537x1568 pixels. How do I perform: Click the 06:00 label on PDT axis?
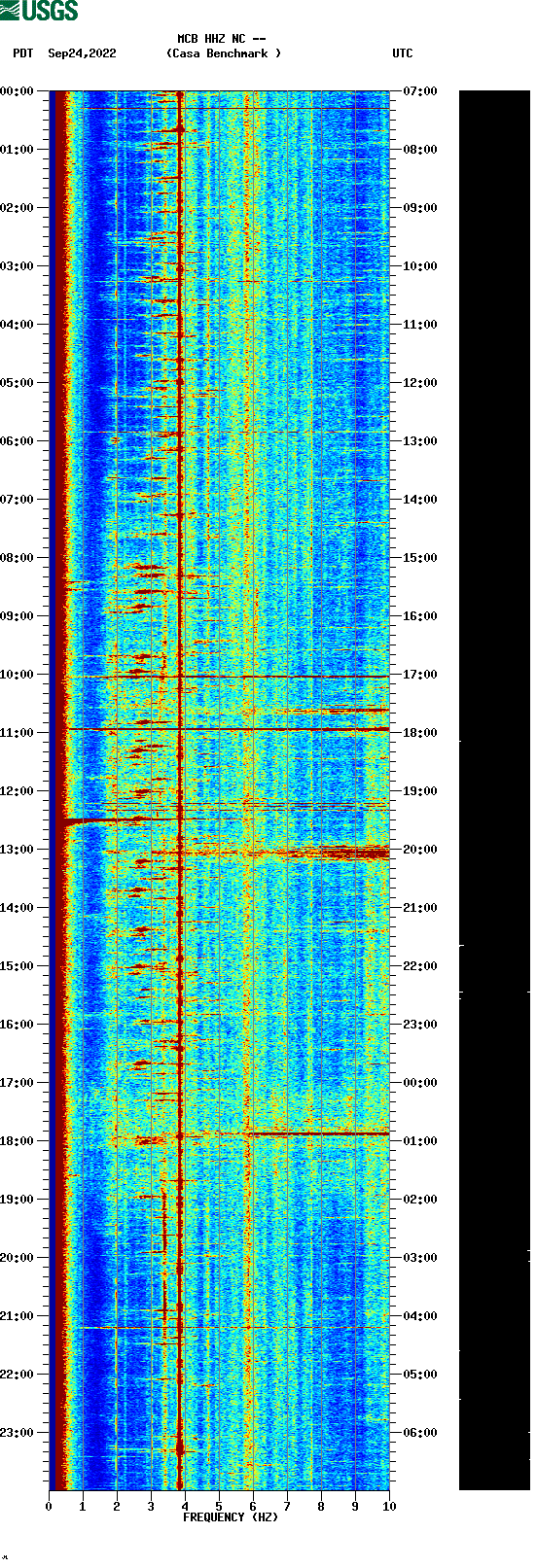click(18, 441)
